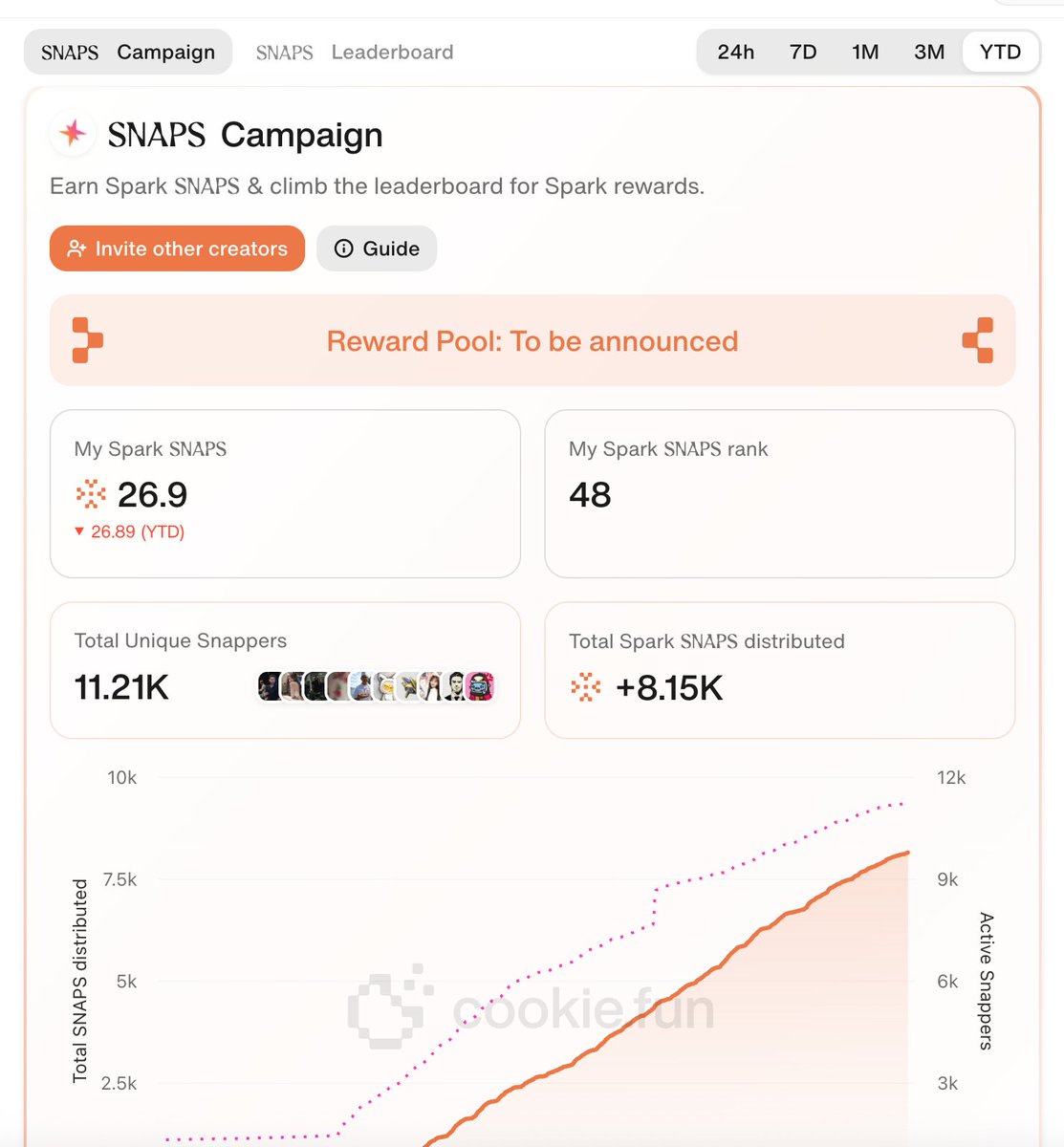Click Invite other creators button
The image size is (1064, 1147).
177,249
